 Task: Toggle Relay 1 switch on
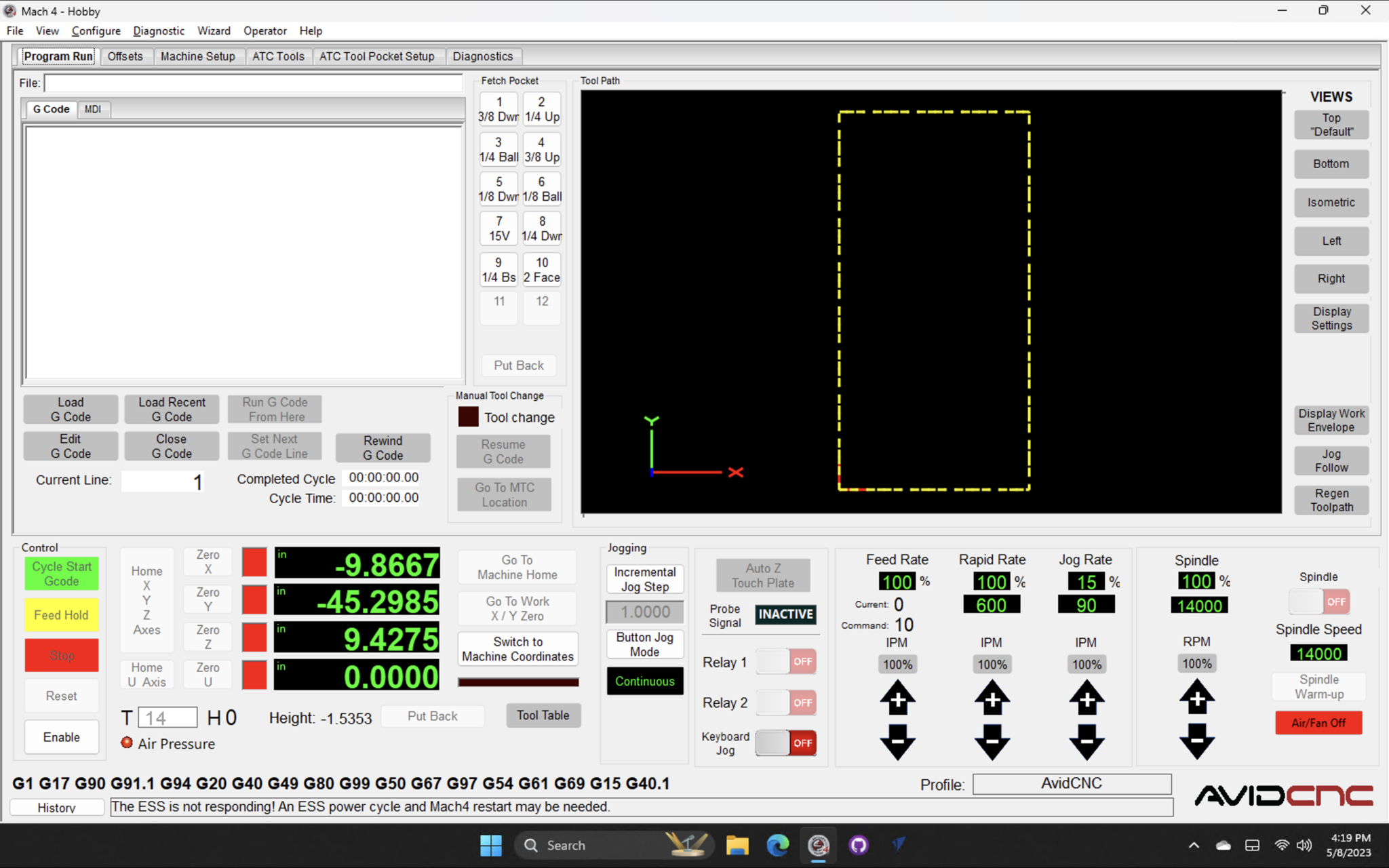(786, 661)
